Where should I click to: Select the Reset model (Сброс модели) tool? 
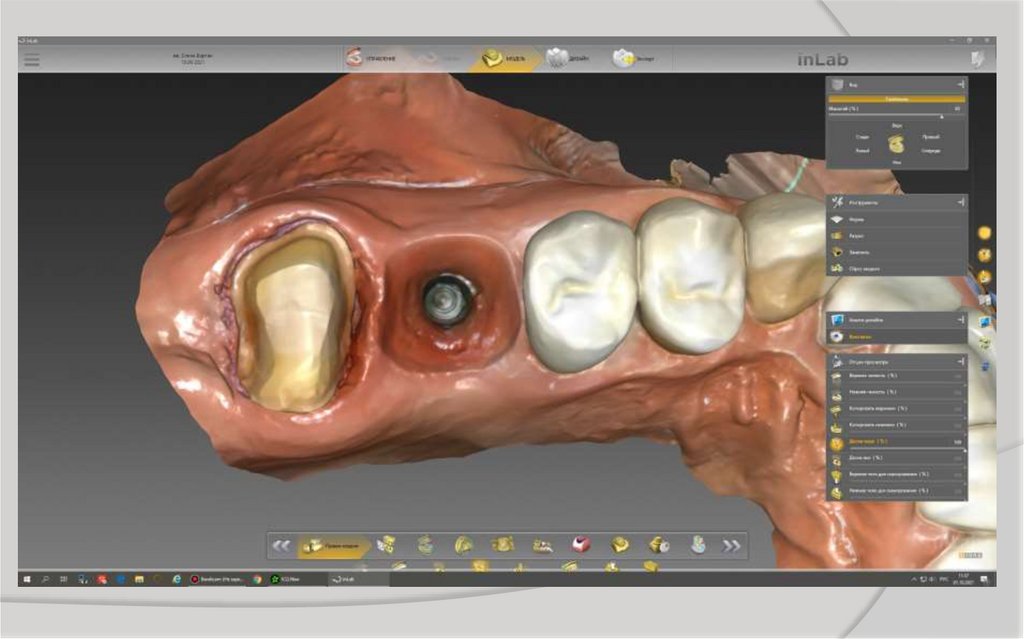point(897,269)
